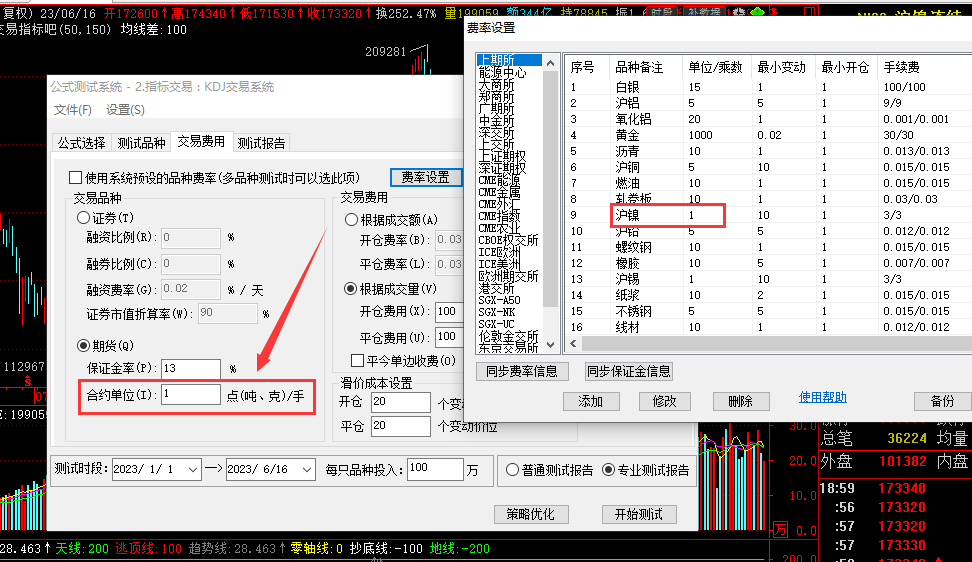Open the test period start date dropdown
Viewport: 972px width, 562px height.
click(193, 470)
